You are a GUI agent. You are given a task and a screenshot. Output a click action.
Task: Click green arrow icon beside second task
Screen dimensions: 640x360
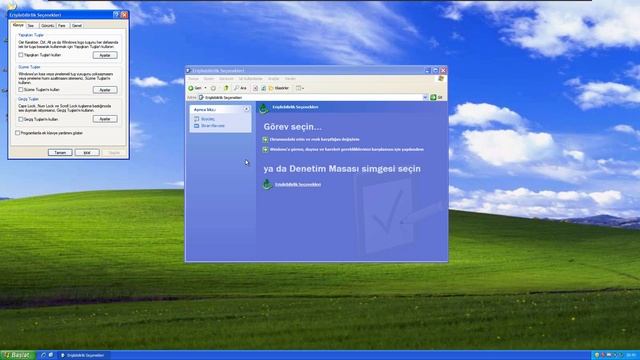265,150
